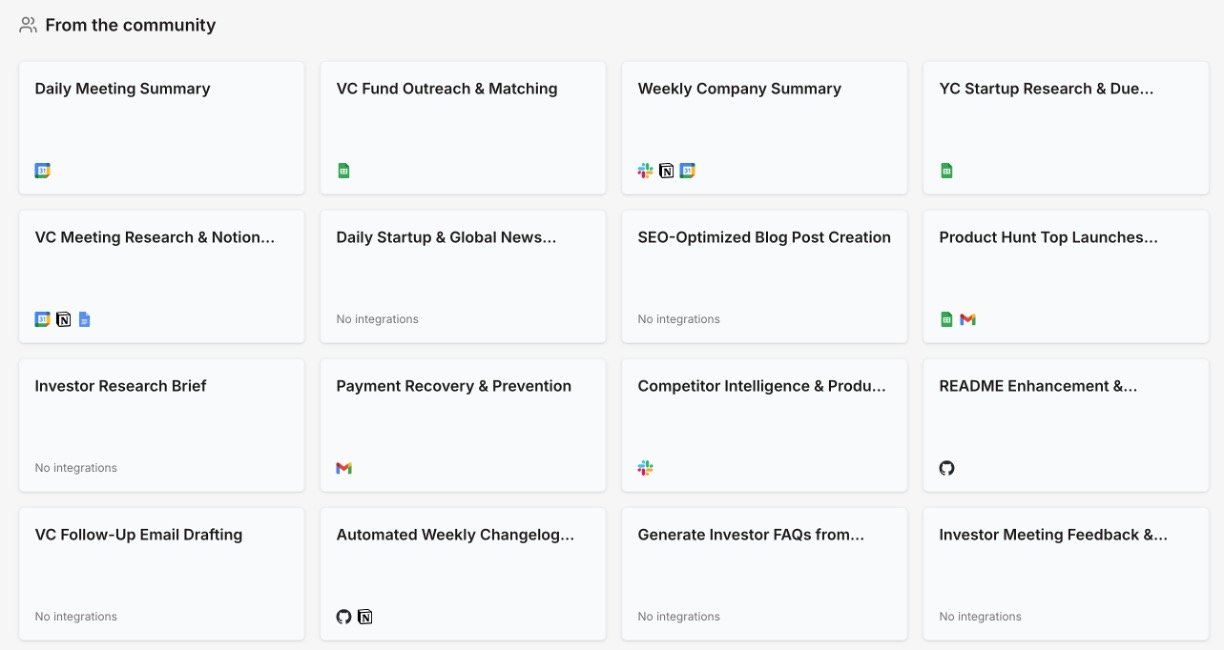This screenshot has width=1224, height=650.
Task: Click Gmail icon in Payment Recovery & Prevention card
Action: (x=344, y=468)
